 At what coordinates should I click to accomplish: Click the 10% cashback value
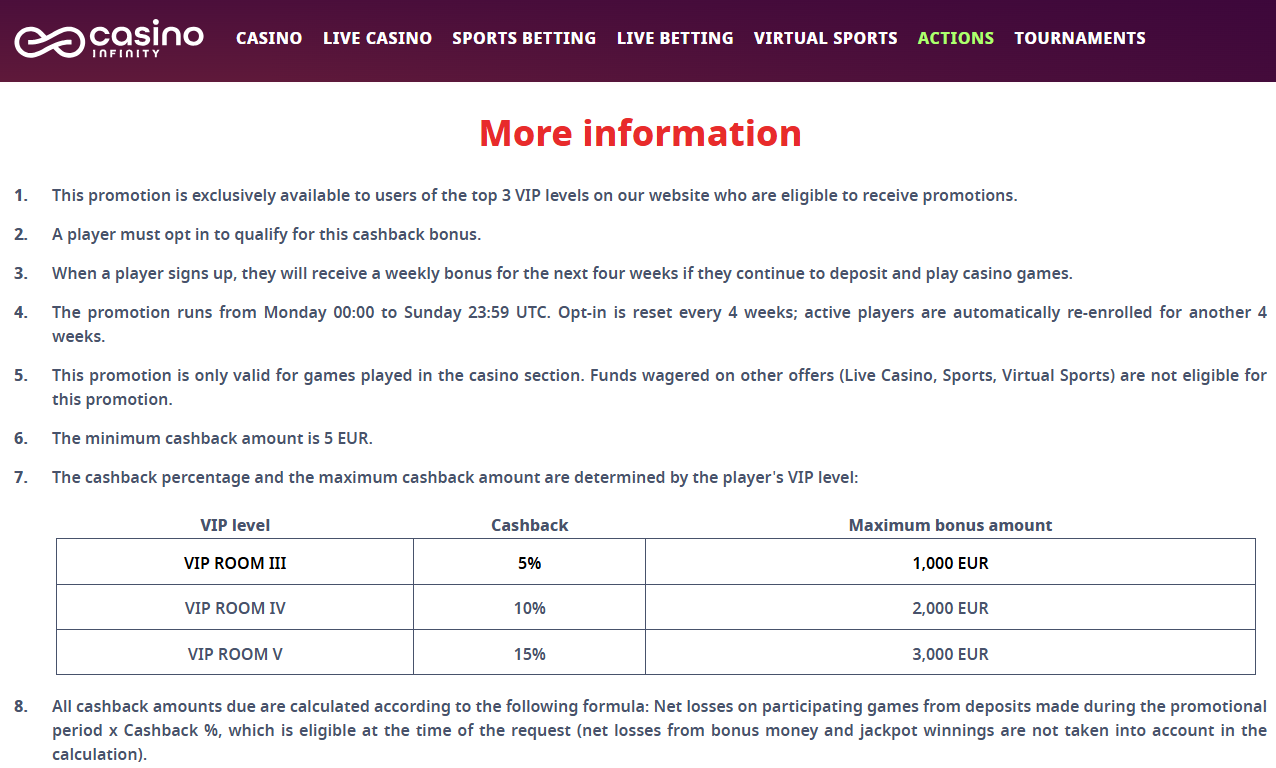pos(529,608)
